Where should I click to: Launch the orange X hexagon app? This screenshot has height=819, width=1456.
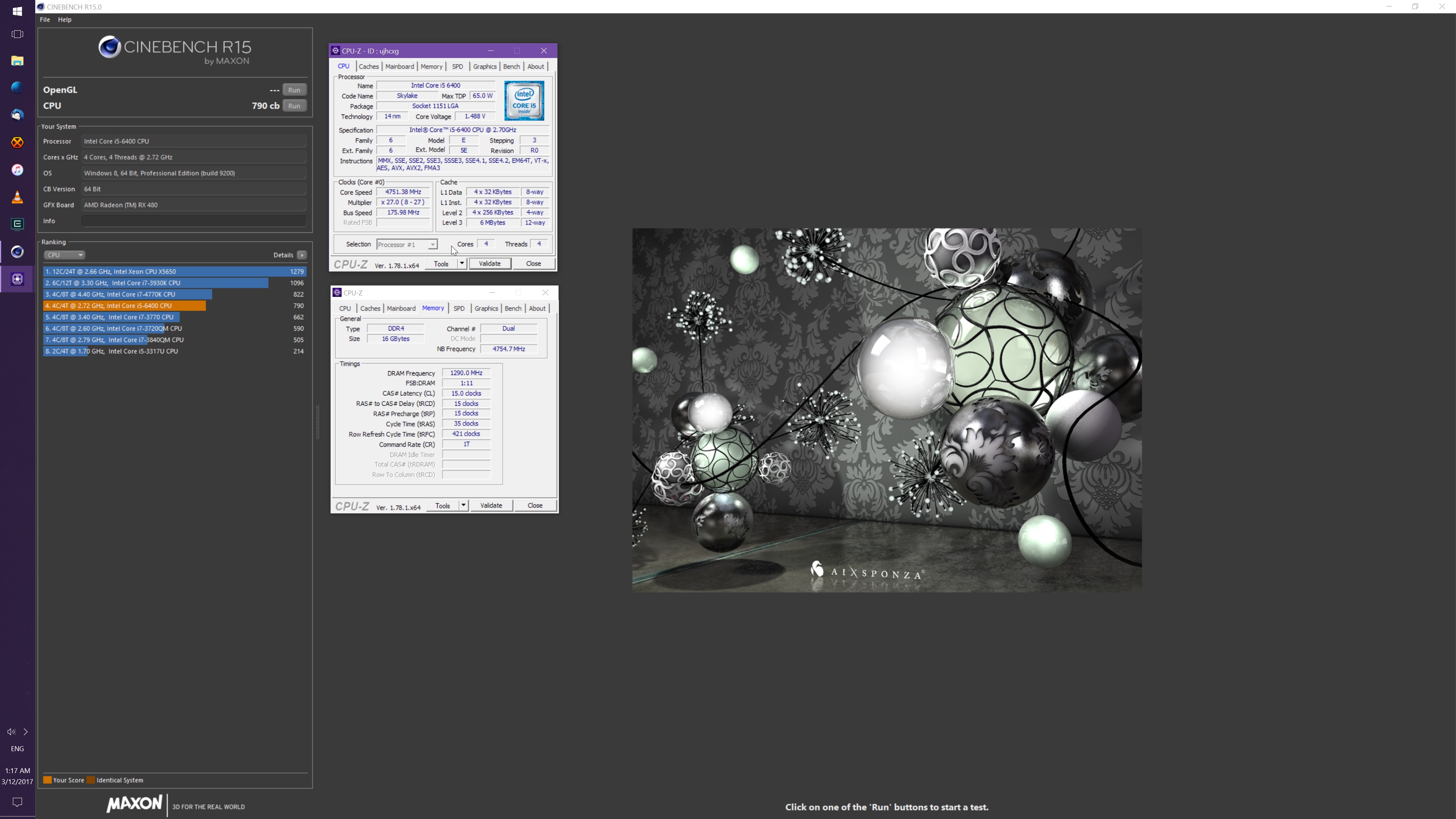coord(17,143)
